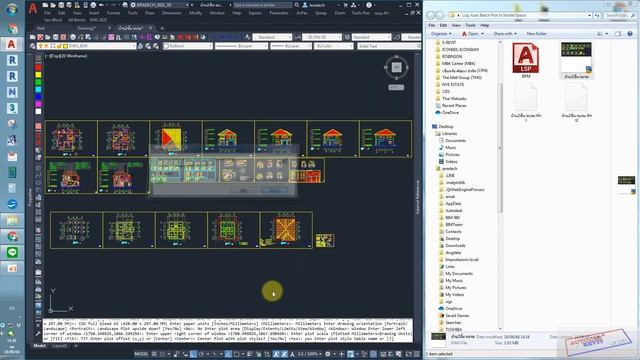Toggle the drawing Grid display in status bar
This screenshot has height=360, width=640.
[x=154, y=354]
